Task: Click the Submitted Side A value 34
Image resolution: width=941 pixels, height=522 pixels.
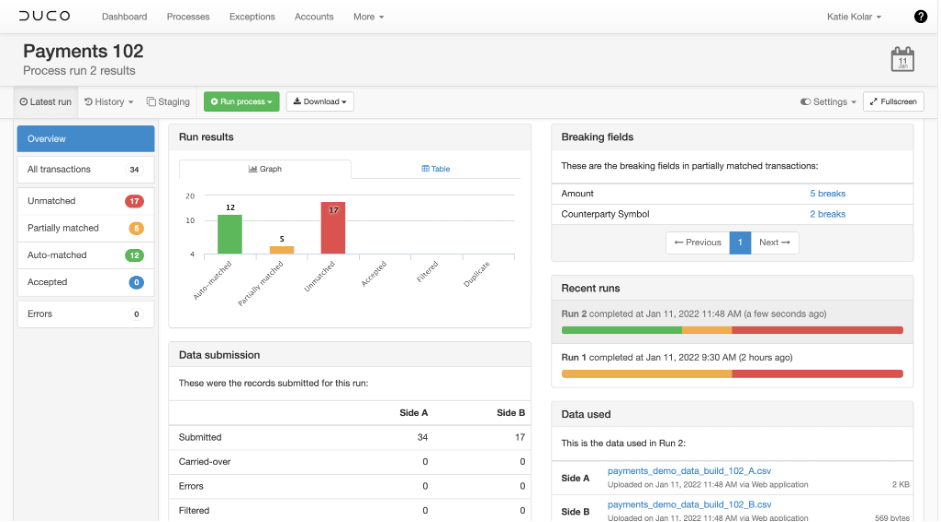Action: click(422, 437)
